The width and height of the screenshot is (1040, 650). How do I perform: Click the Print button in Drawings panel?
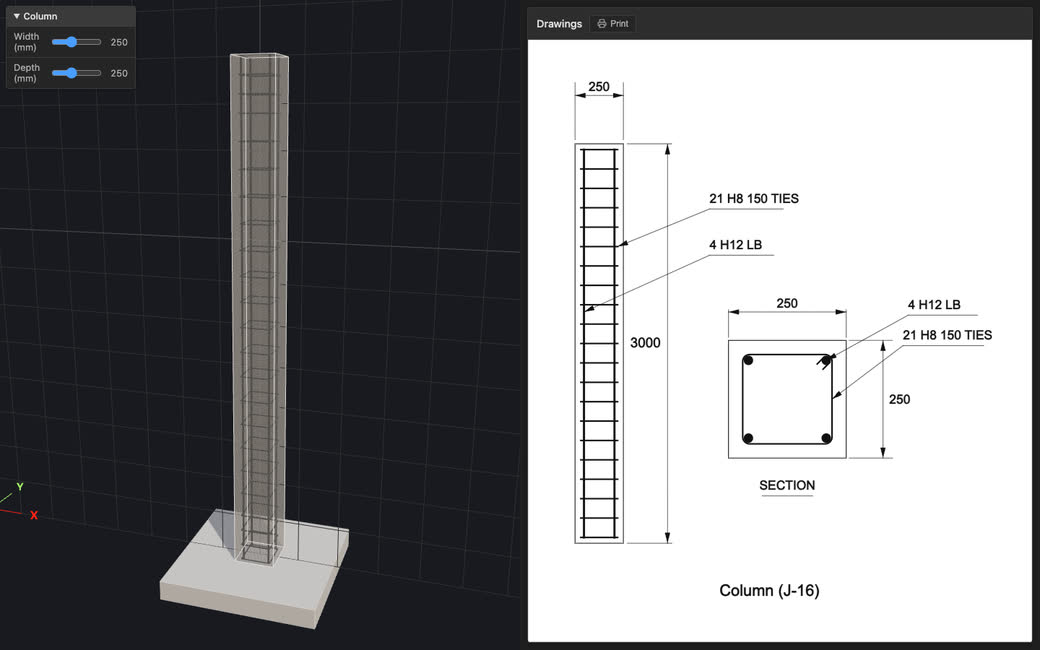tap(613, 23)
